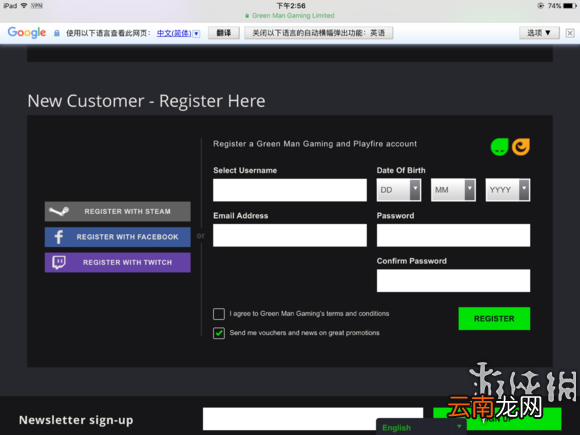Viewport: 580px width, 435px height.
Task: Open the MM month dropdown
Action: coord(453,190)
